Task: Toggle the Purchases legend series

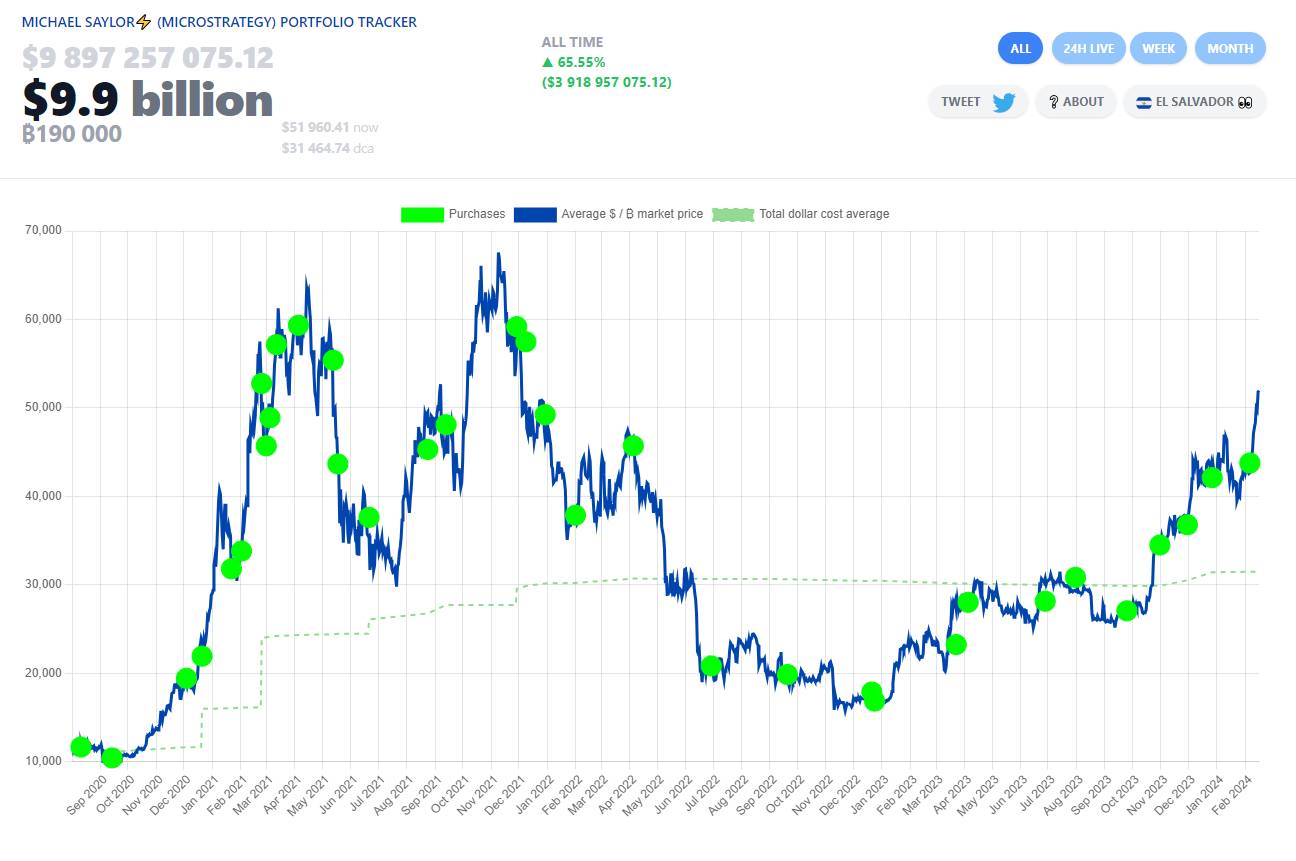Action: click(453, 214)
